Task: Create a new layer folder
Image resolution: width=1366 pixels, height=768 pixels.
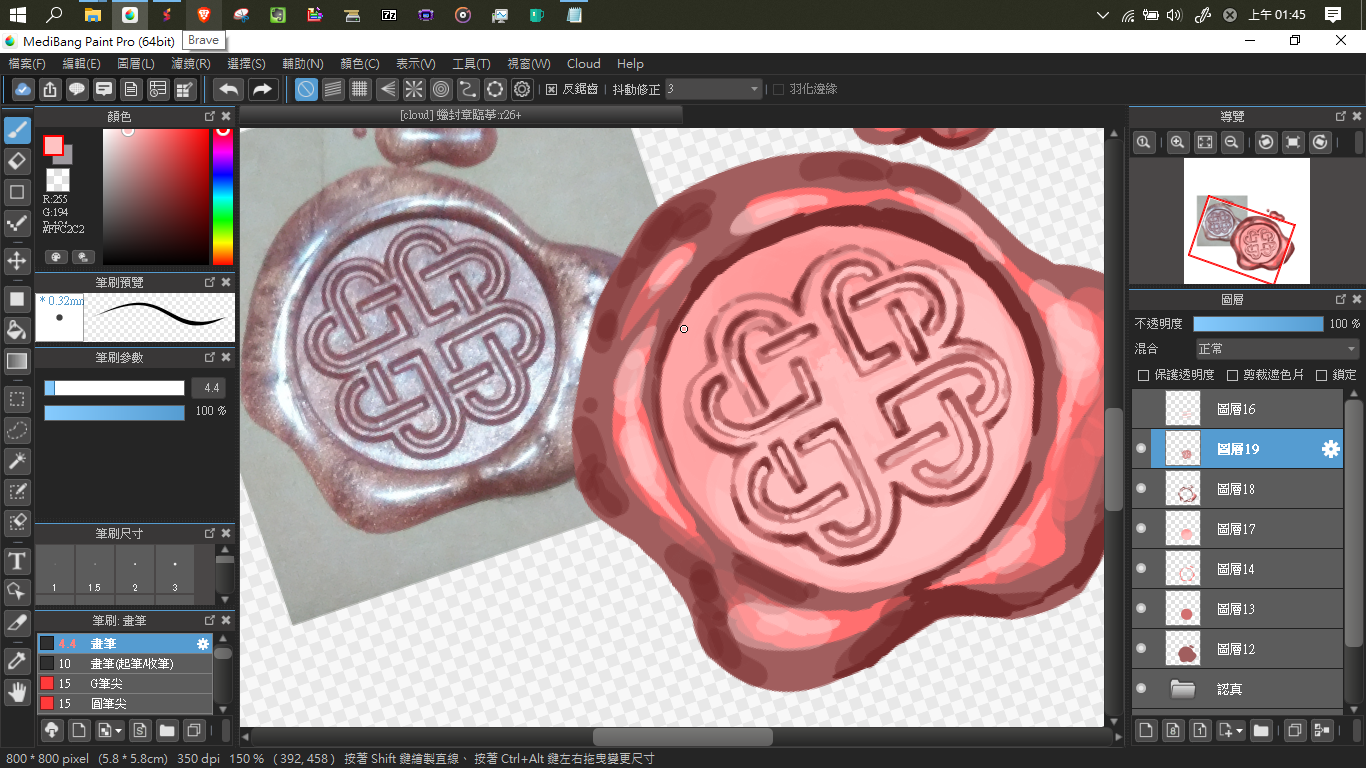Action: click(x=1261, y=731)
